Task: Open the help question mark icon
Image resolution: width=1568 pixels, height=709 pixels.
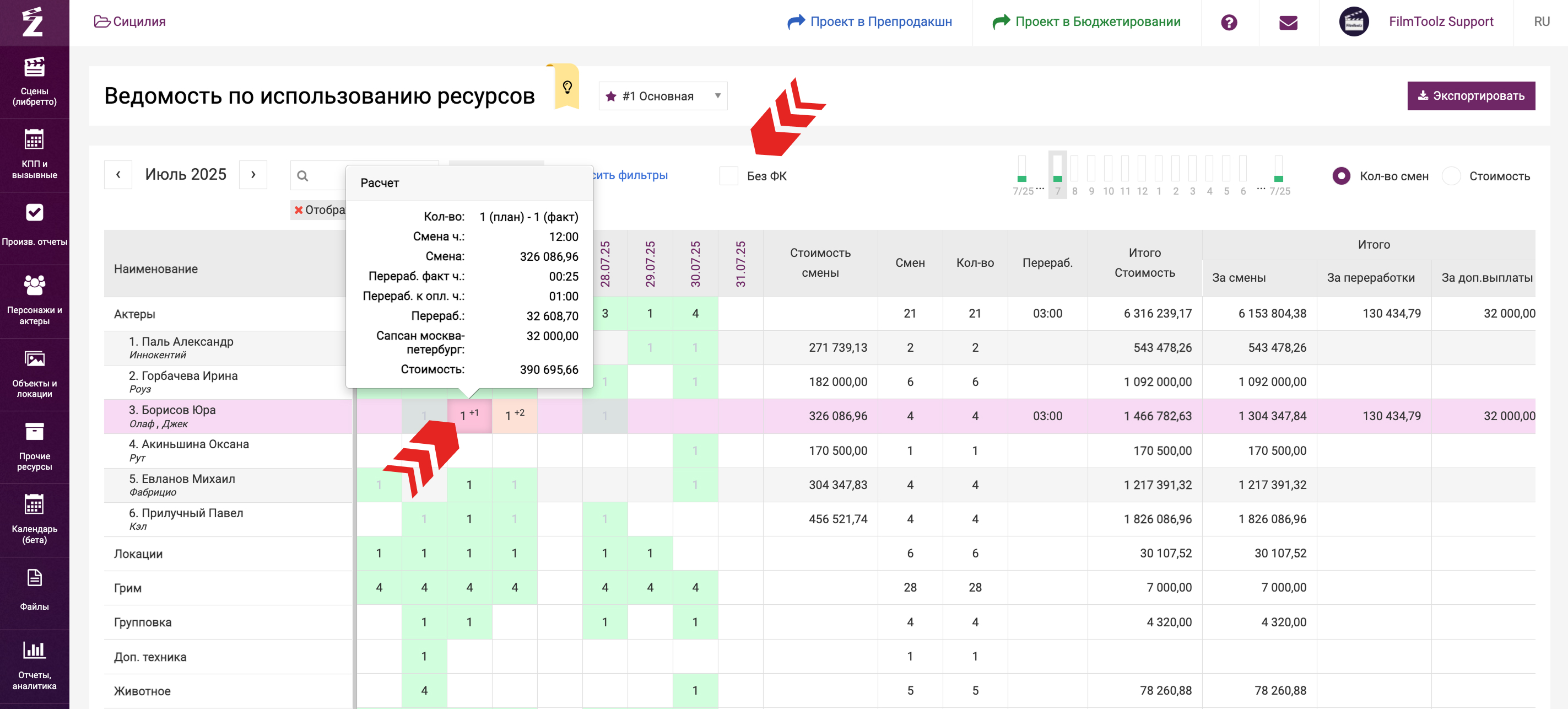Action: click(x=1229, y=23)
